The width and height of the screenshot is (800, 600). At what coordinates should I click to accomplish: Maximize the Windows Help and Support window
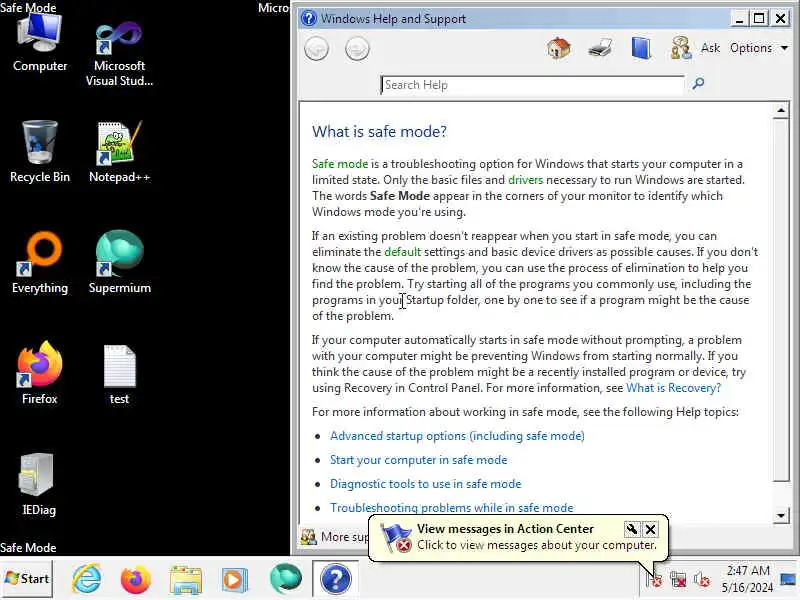pos(759,19)
